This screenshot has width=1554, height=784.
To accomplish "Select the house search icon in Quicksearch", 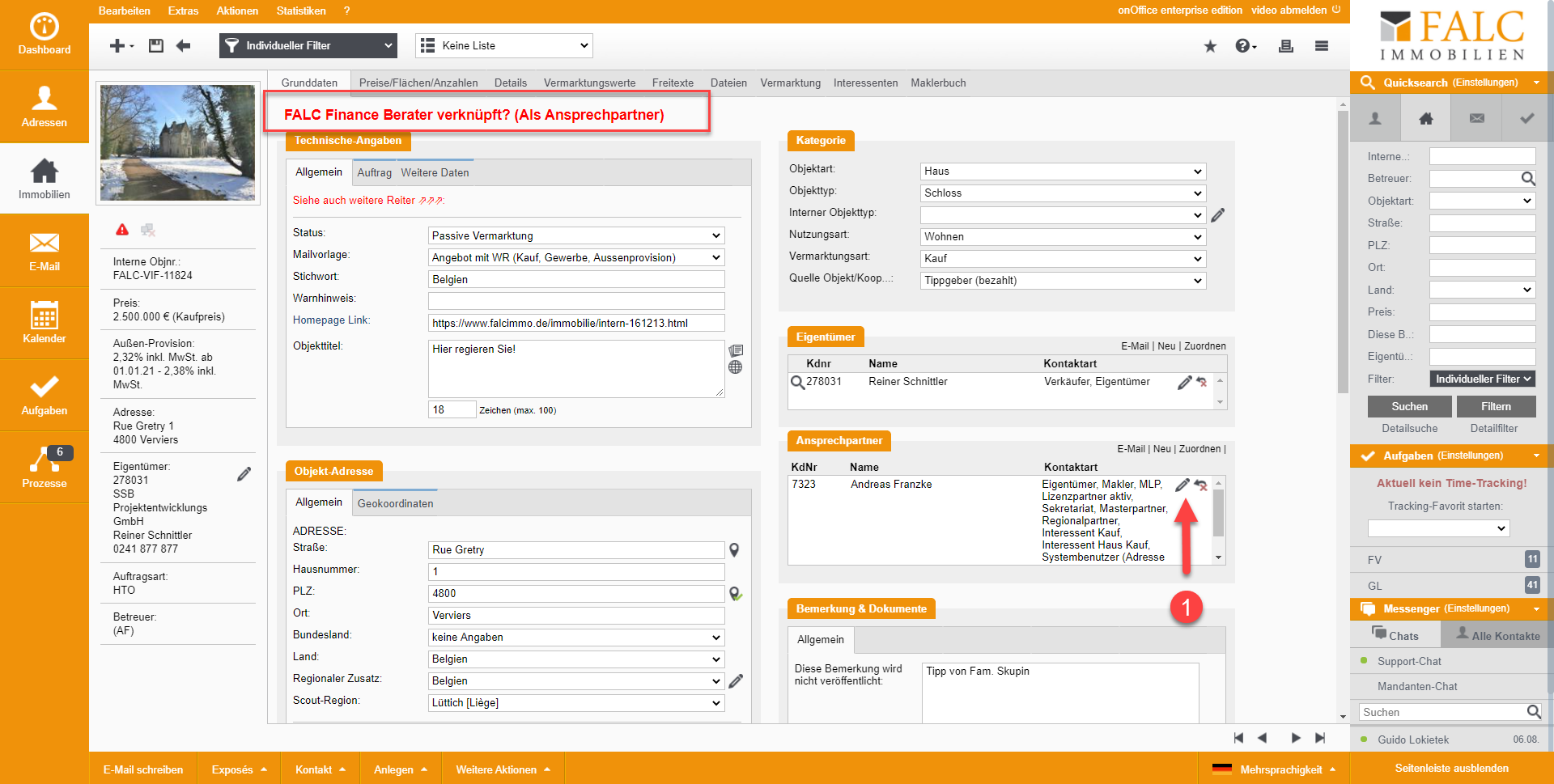I will (x=1425, y=119).
